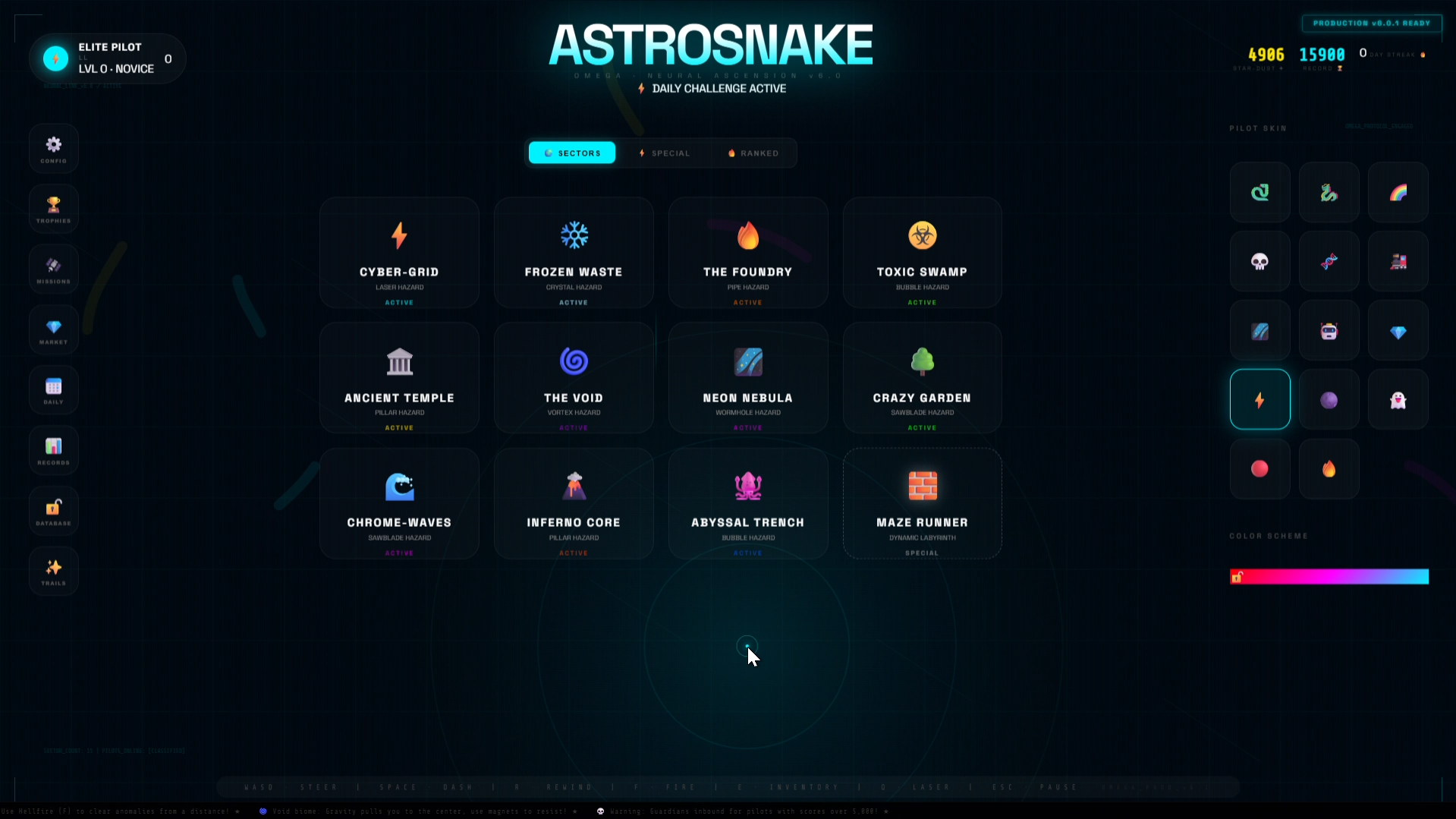Select the Ancient Temple sector card

[x=399, y=378]
